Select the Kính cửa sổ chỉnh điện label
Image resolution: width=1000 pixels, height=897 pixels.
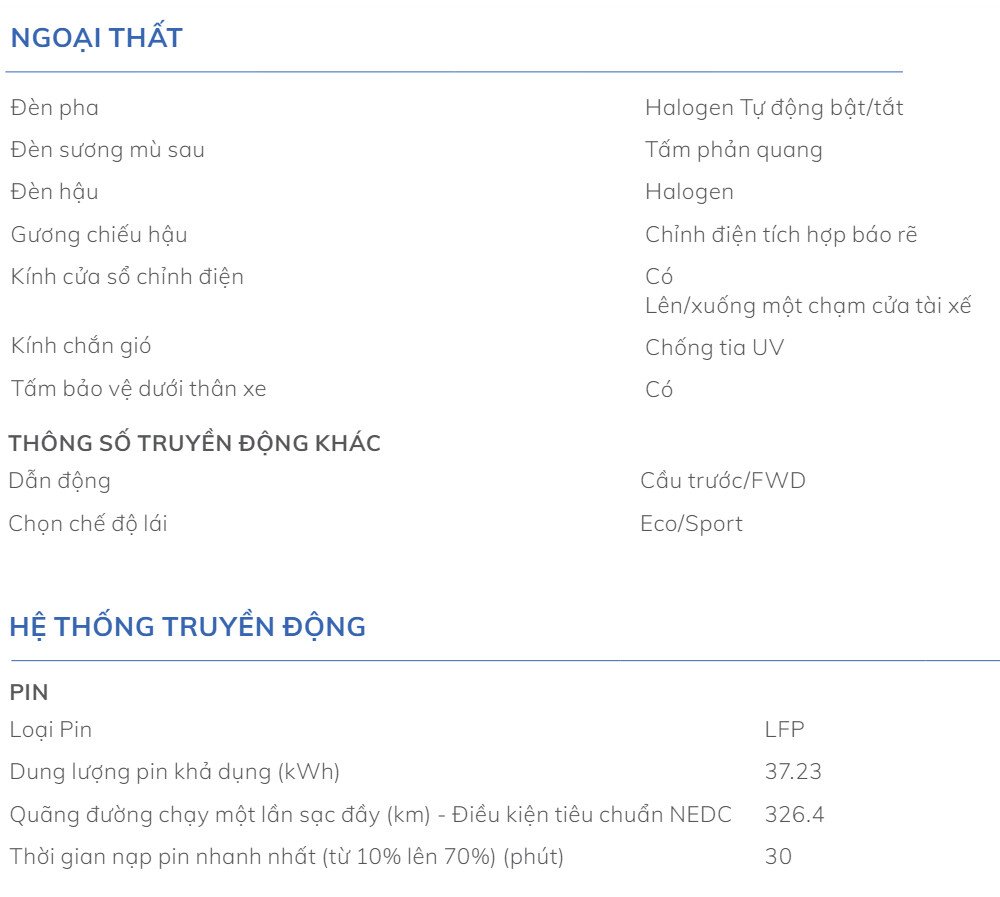(x=127, y=277)
